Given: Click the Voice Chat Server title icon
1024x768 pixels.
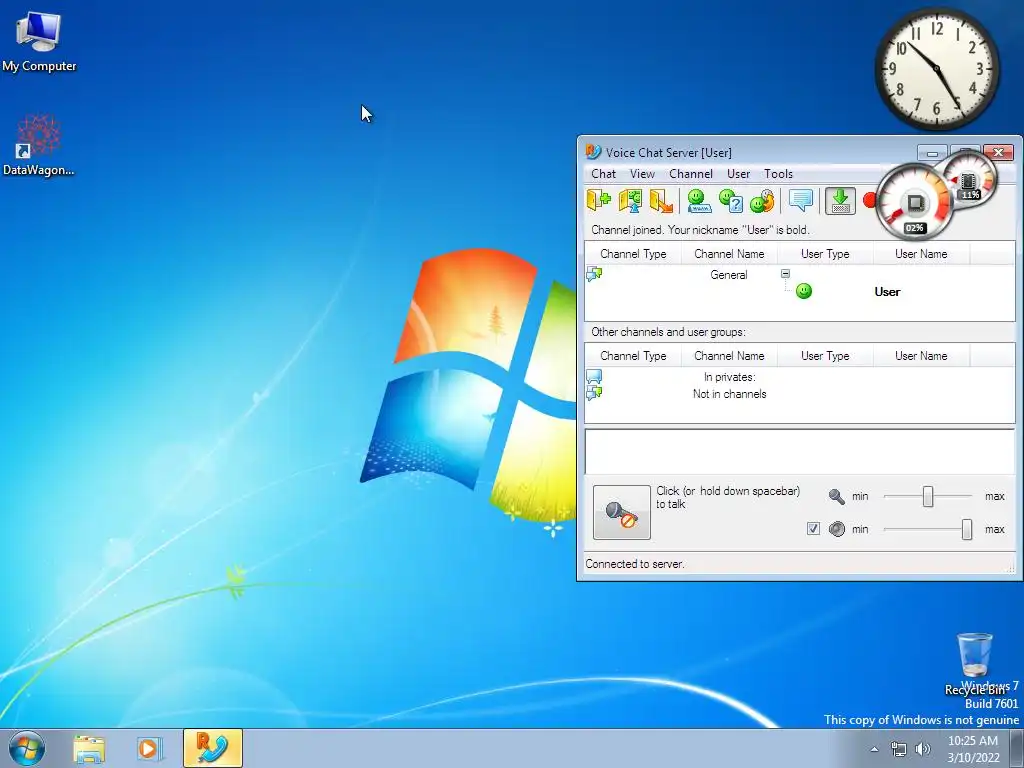Looking at the screenshot, I should (x=593, y=152).
